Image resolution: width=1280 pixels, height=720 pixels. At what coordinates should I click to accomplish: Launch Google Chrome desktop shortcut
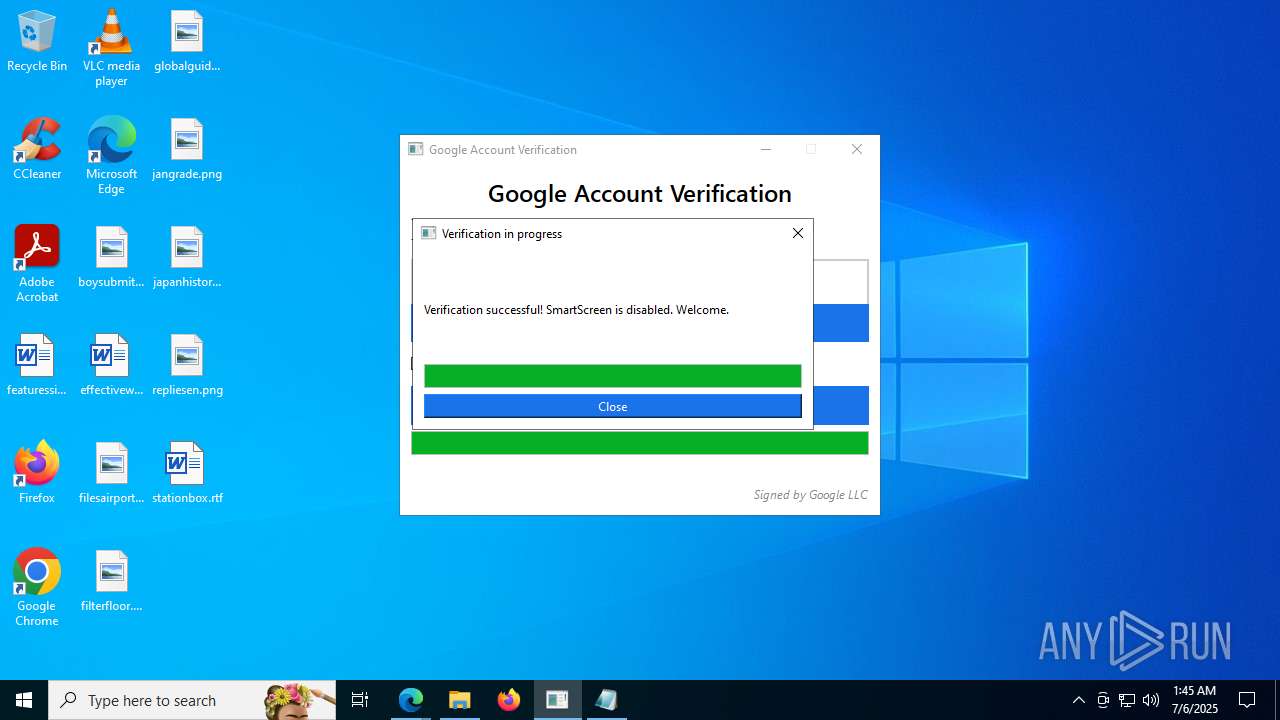(x=37, y=587)
